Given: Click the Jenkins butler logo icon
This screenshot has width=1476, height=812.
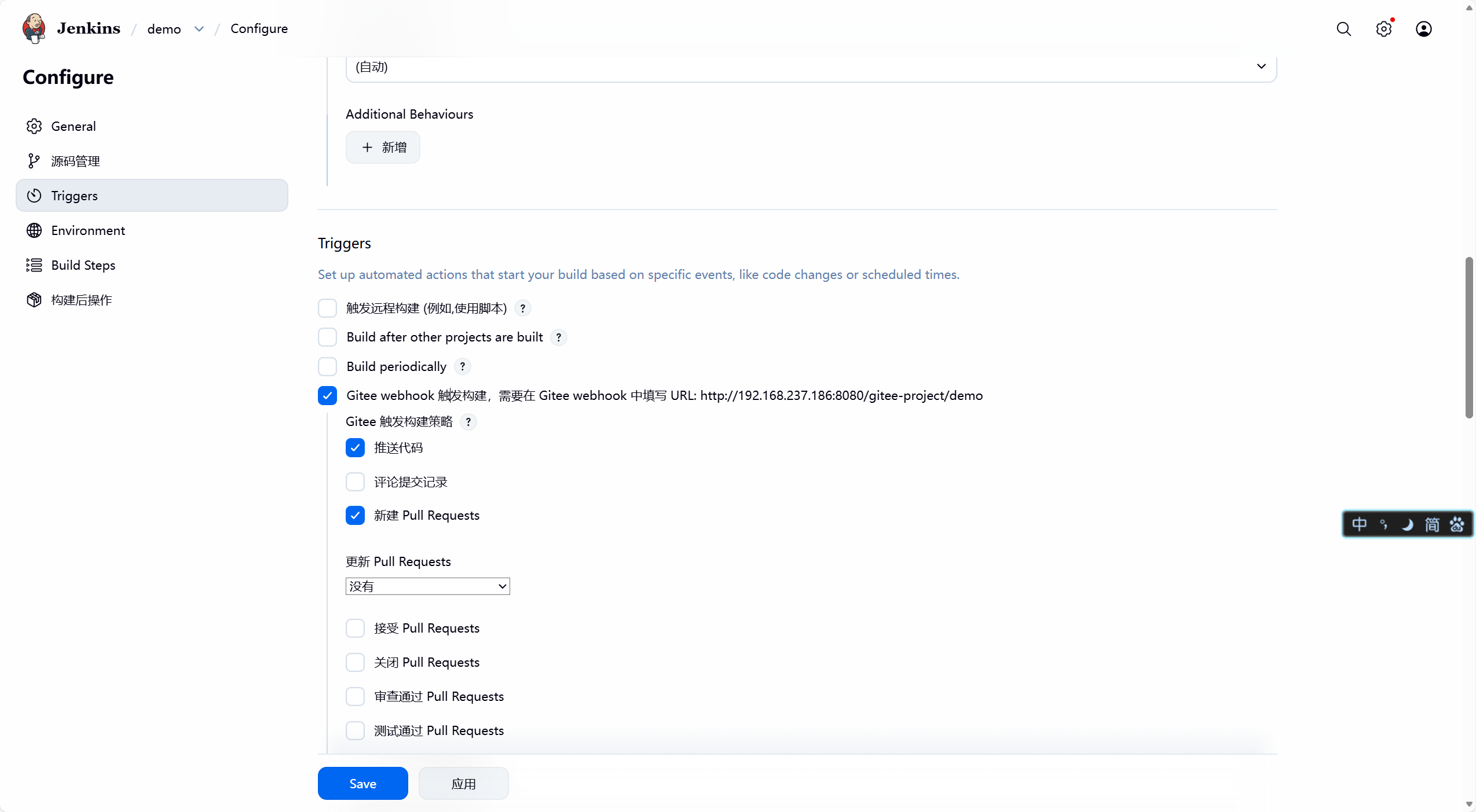Looking at the screenshot, I should click(x=34, y=28).
